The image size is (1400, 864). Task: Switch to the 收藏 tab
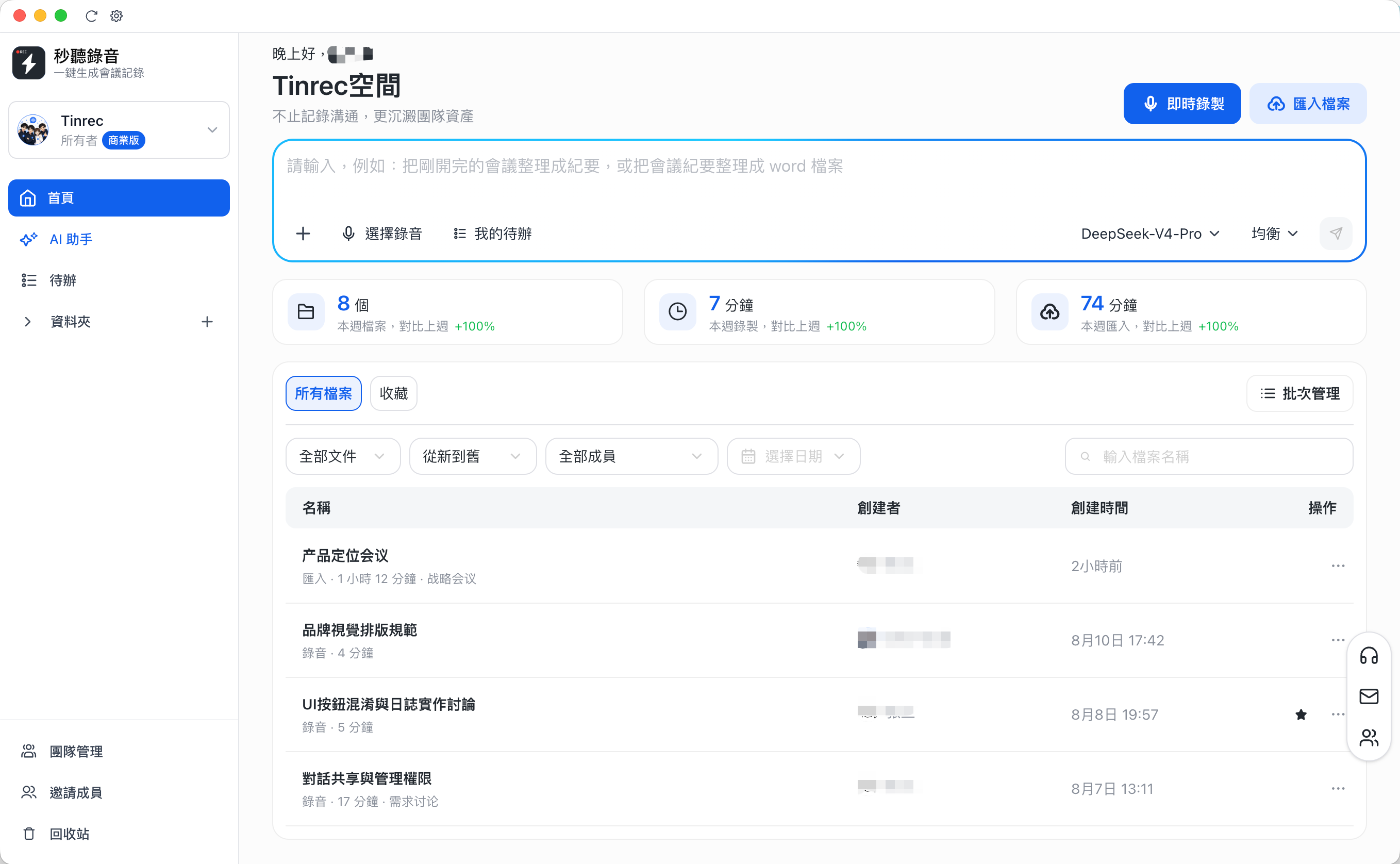(393, 393)
